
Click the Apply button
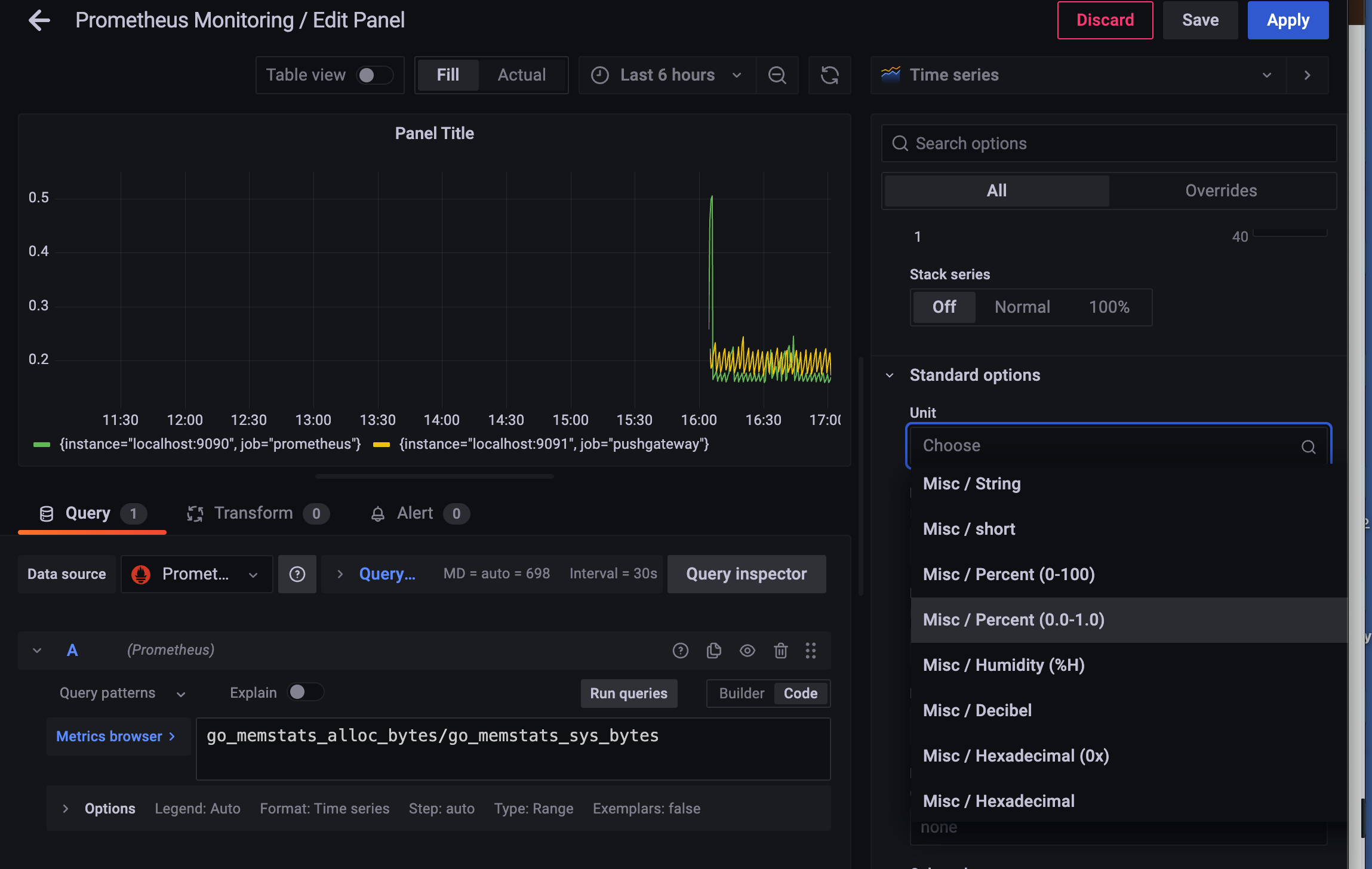coord(1287,20)
